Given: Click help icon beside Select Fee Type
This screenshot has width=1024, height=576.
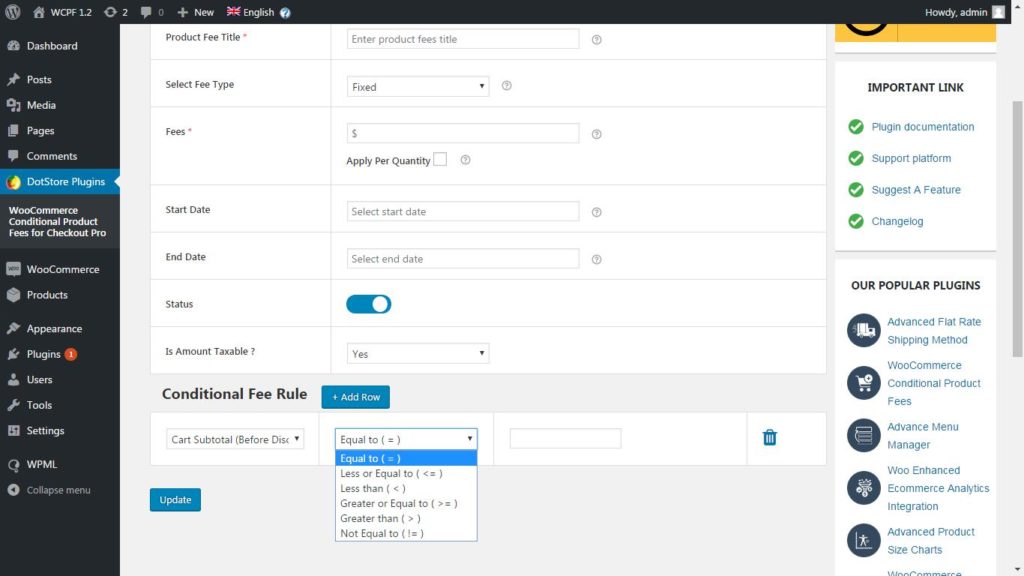Looking at the screenshot, I should [x=506, y=86].
